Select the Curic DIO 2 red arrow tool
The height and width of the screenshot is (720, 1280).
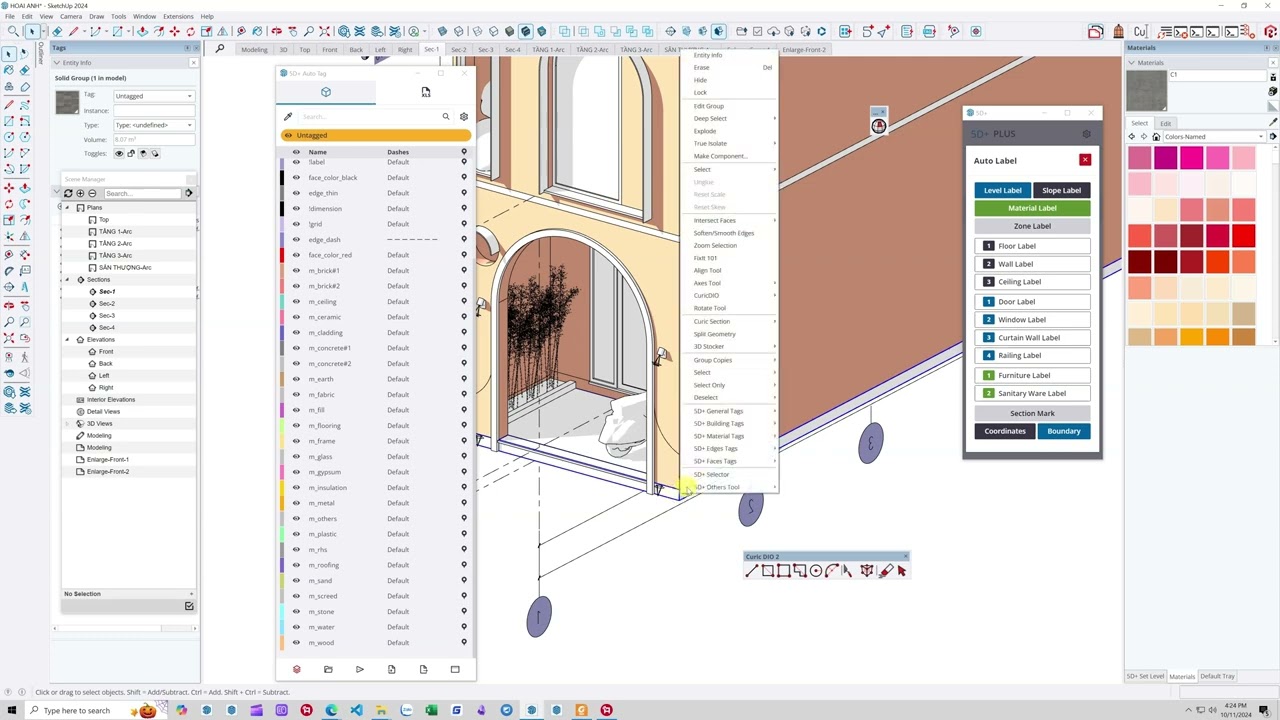902,571
